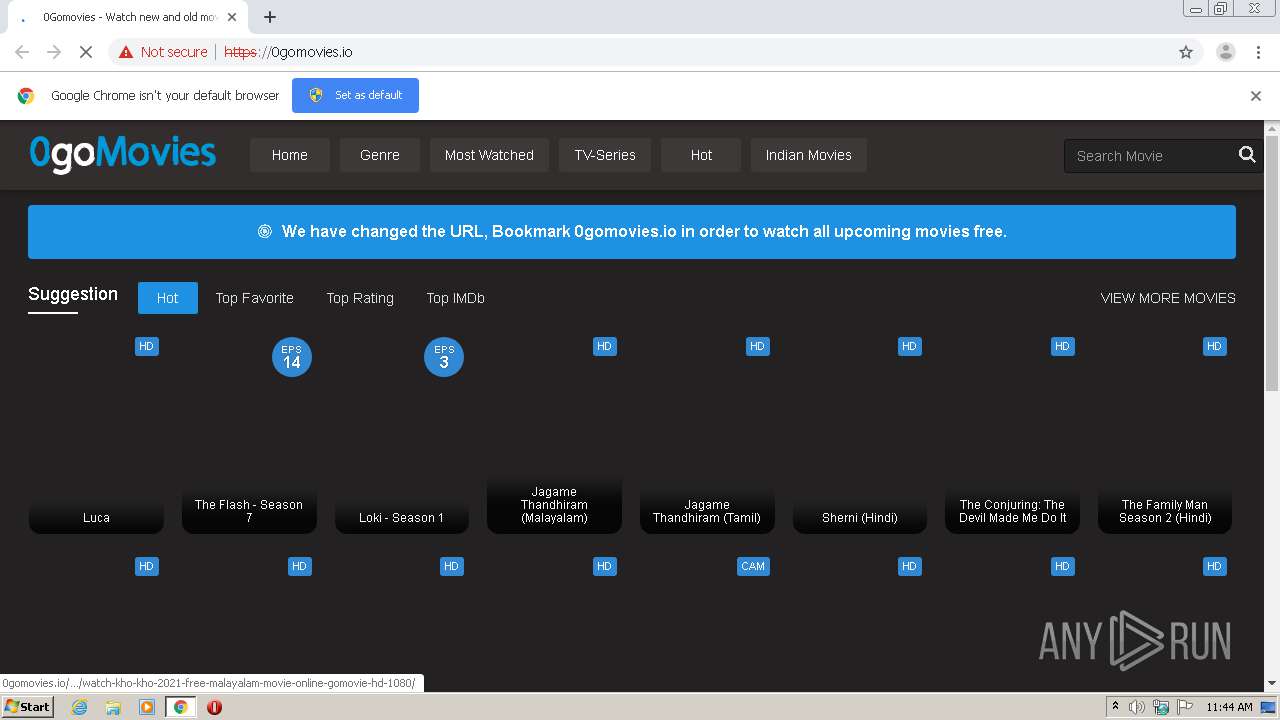The image size is (1280, 720).
Task: Focus the Search Movie input field
Action: pyautogui.click(x=1150, y=156)
